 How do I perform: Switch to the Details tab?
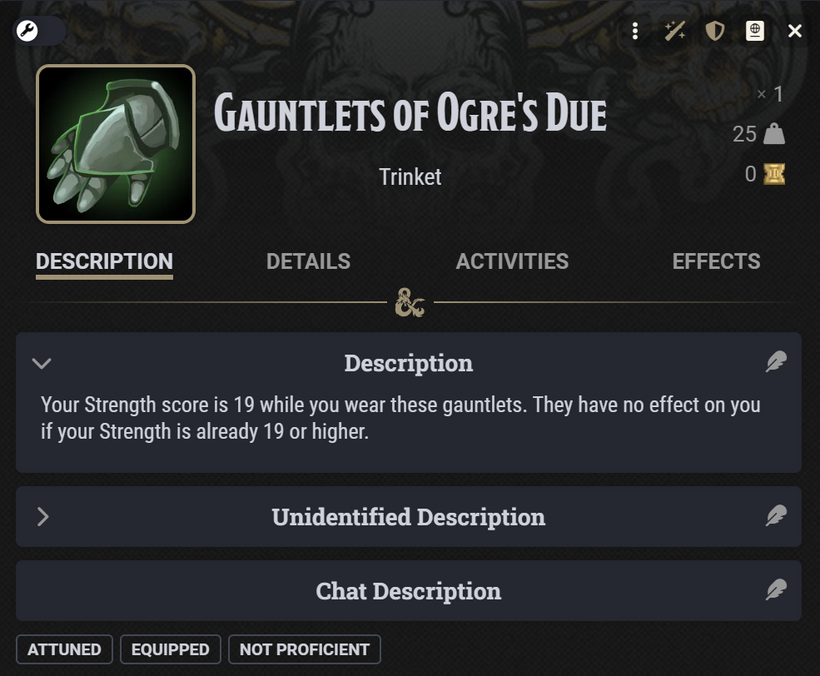308,262
